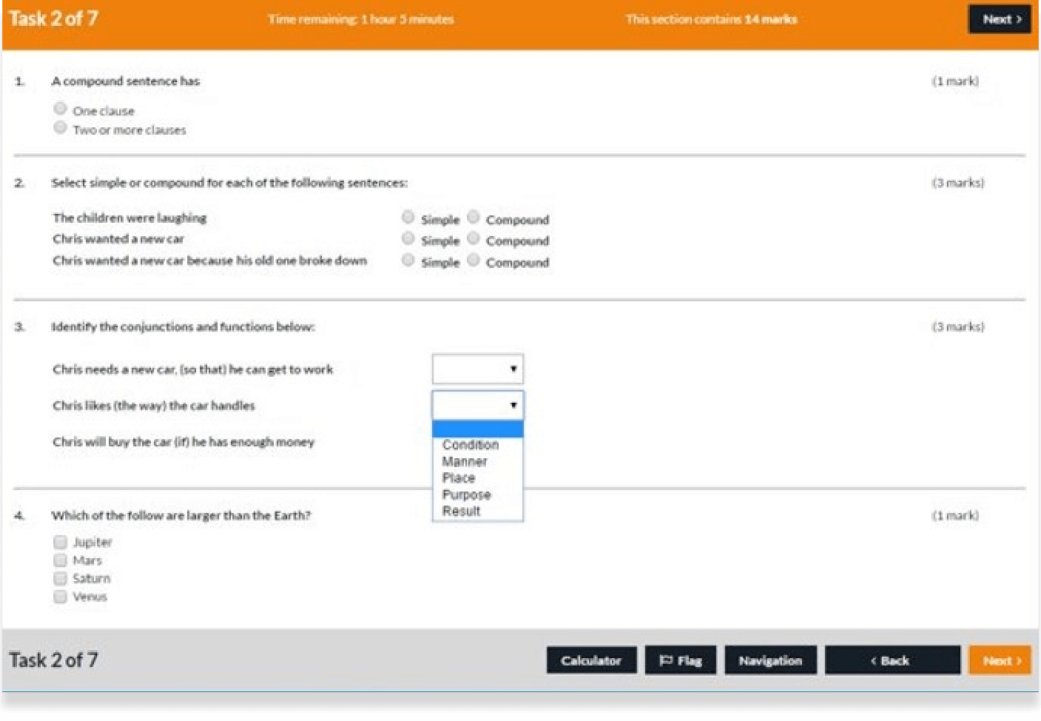
Task: Collapse the open dropdown for 'the way' sentence
Action: coord(477,405)
